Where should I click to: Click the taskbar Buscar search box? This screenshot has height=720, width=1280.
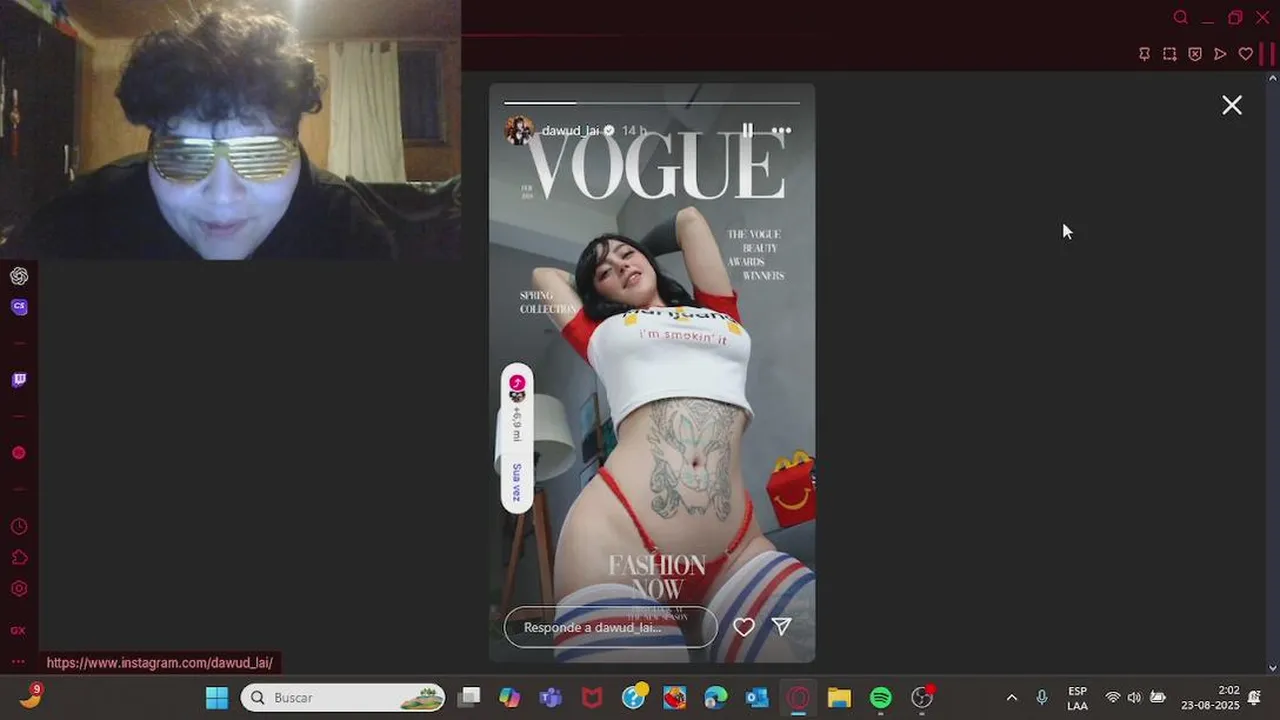[x=343, y=698]
